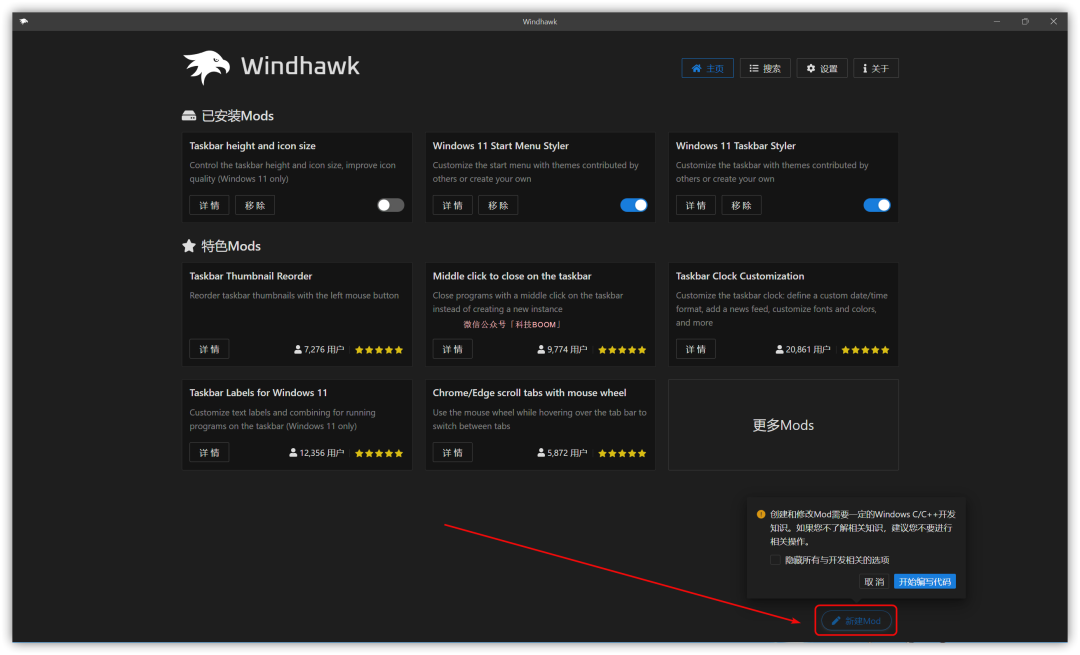Open details for Chrome/Edge scroll tabs mod

(452, 453)
